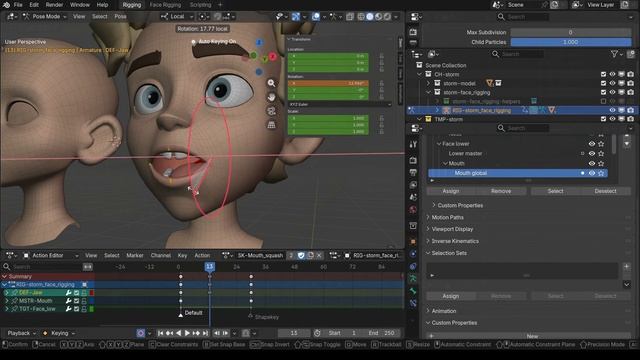This screenshot has height=360, width=640.
Task: Switch to the Face Rigging workspace tab
Action: 165,5
